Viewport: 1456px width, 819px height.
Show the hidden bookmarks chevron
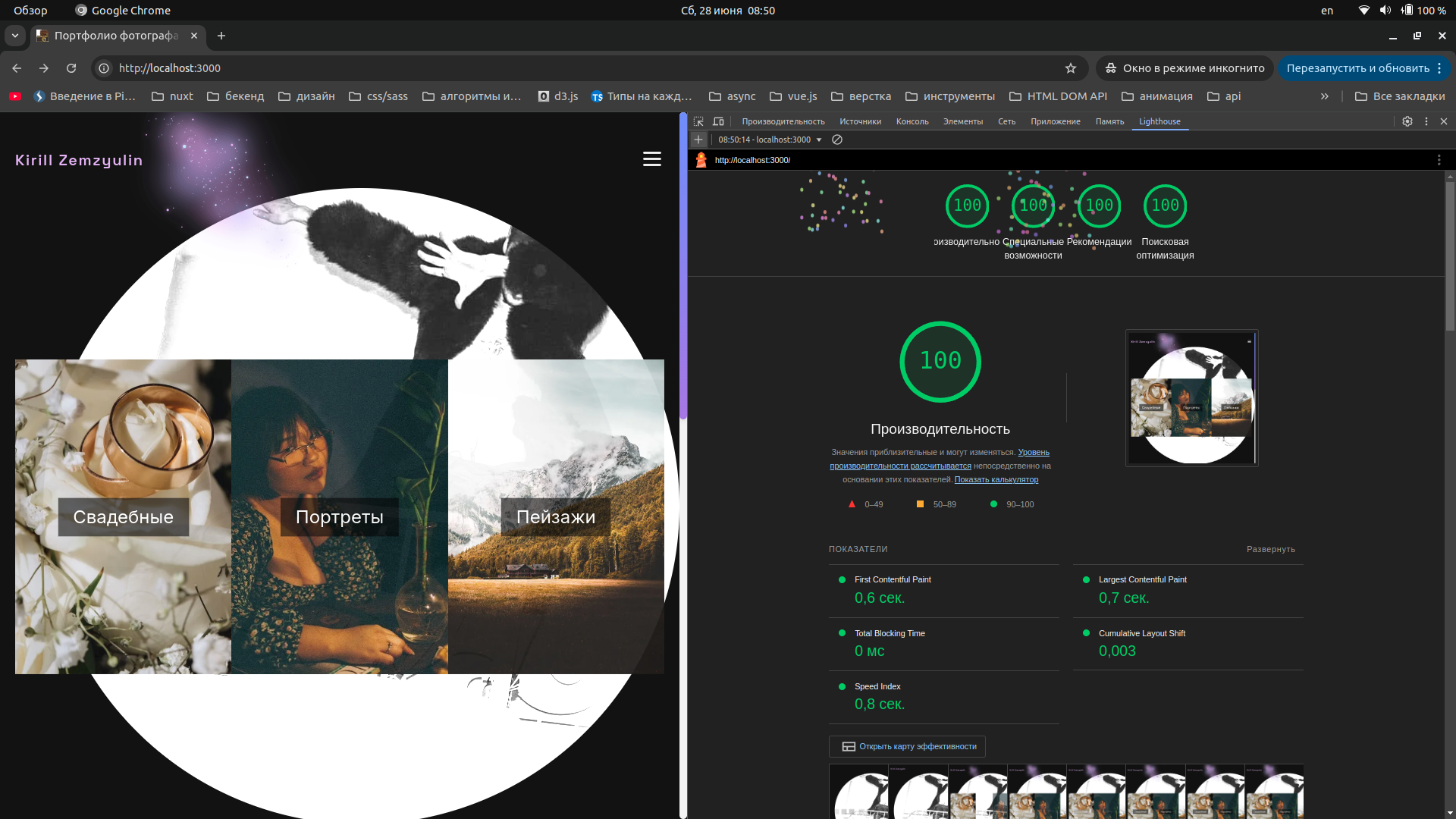tap(1324, 96)
